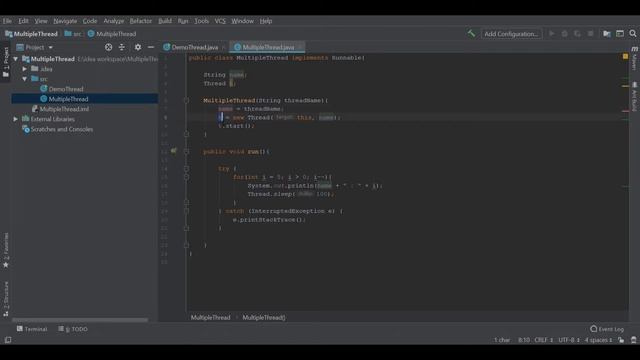This screenshot has height=360, width=640.
Task: Click the MultipleThread() breadcrumb below the editor
Action: (264, 318)
